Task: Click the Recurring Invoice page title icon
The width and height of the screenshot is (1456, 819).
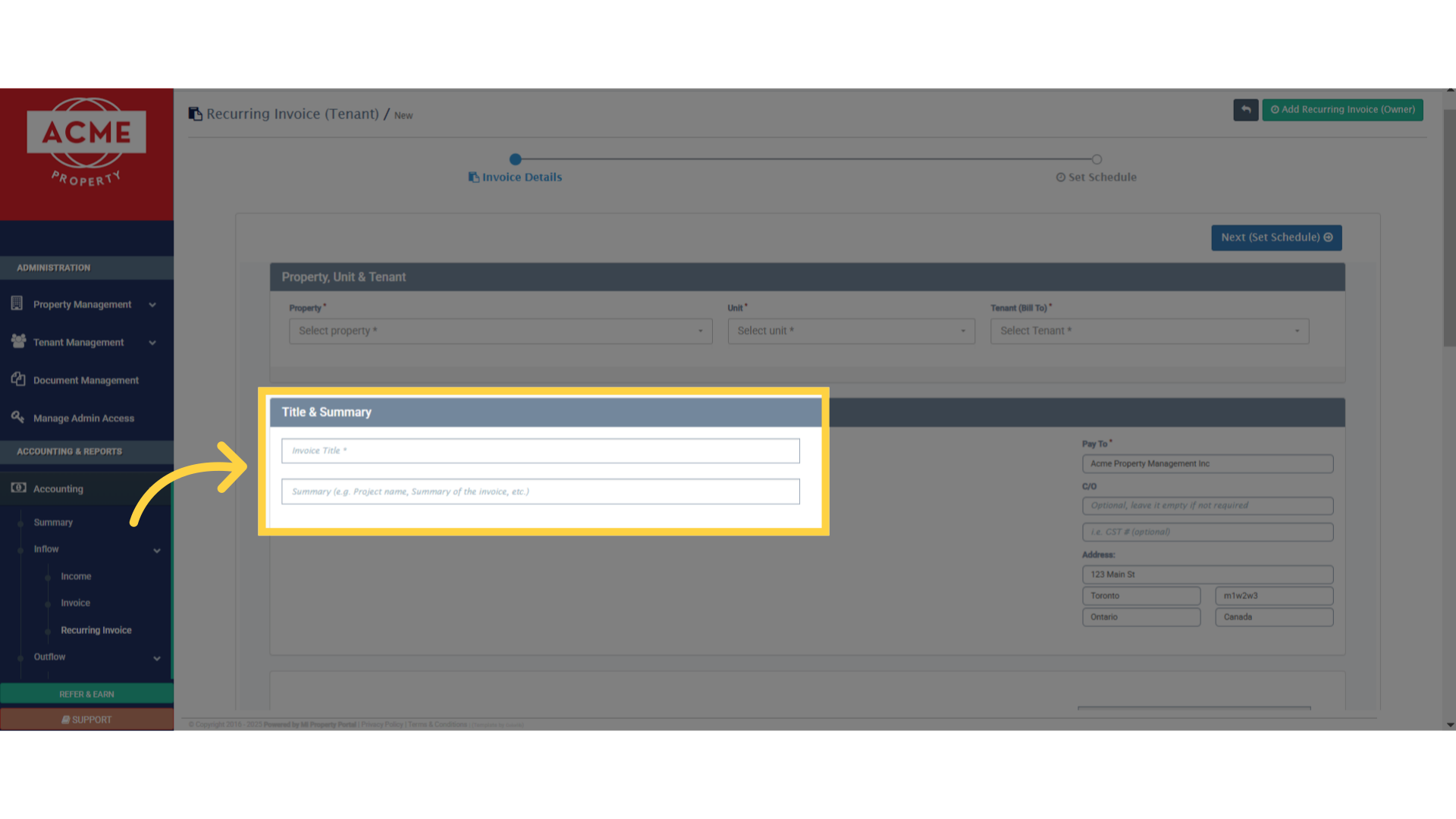Action: pos(195,114)
